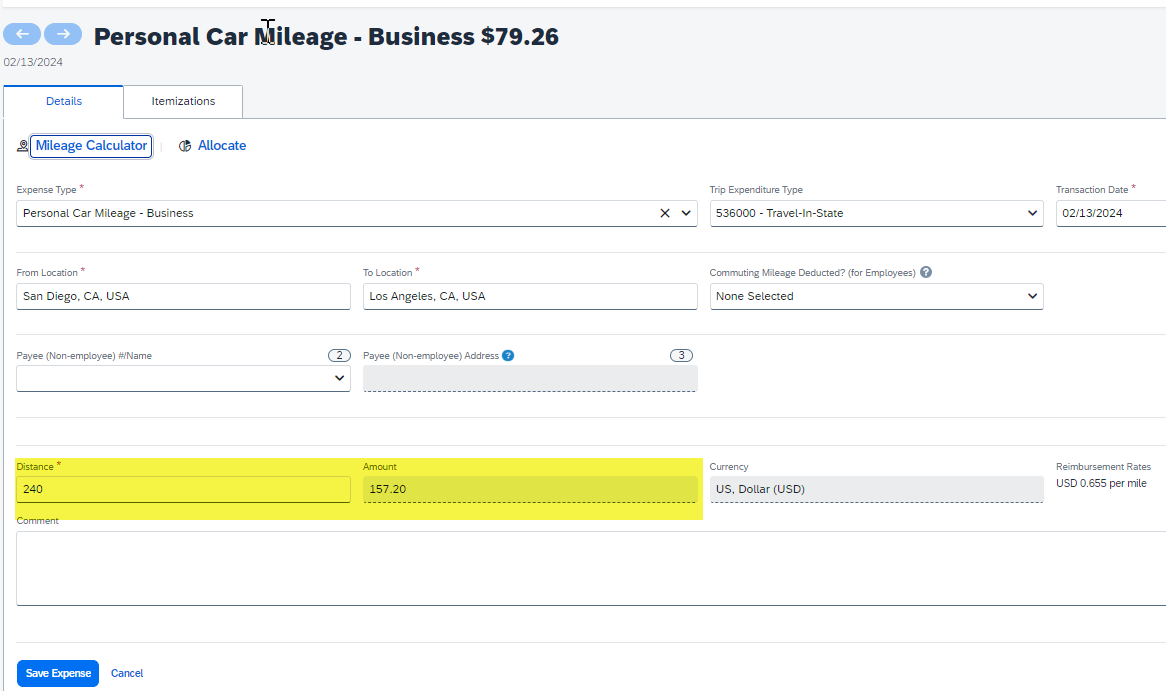Viewport: 1166px width, 691px height.
Task: Click the Allocate link
Action: 222,146
